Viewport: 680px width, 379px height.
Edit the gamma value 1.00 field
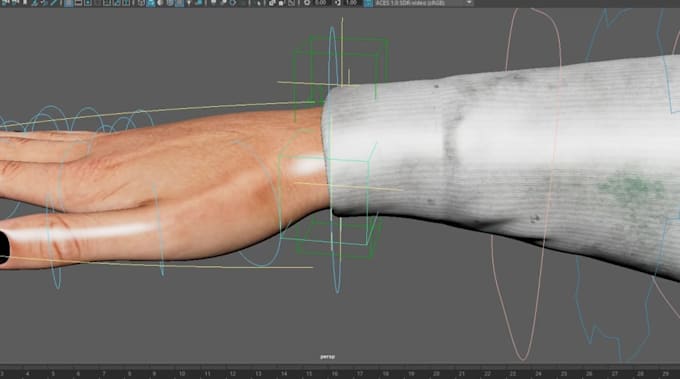click(x=351, y=3)
